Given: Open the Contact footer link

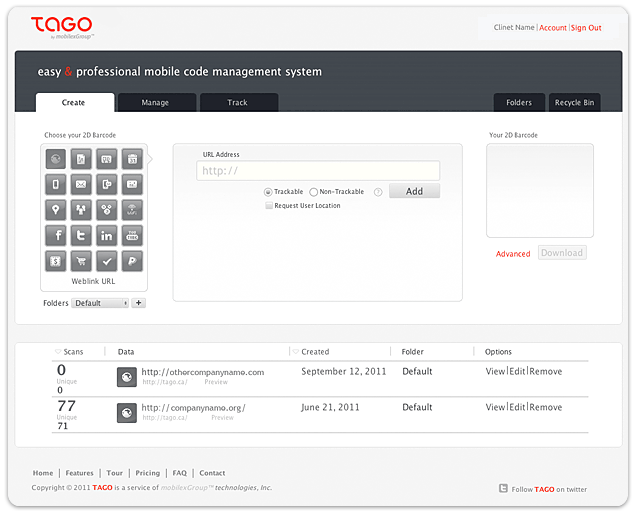Looking at the screenshot, I should (x=212, y=473).
